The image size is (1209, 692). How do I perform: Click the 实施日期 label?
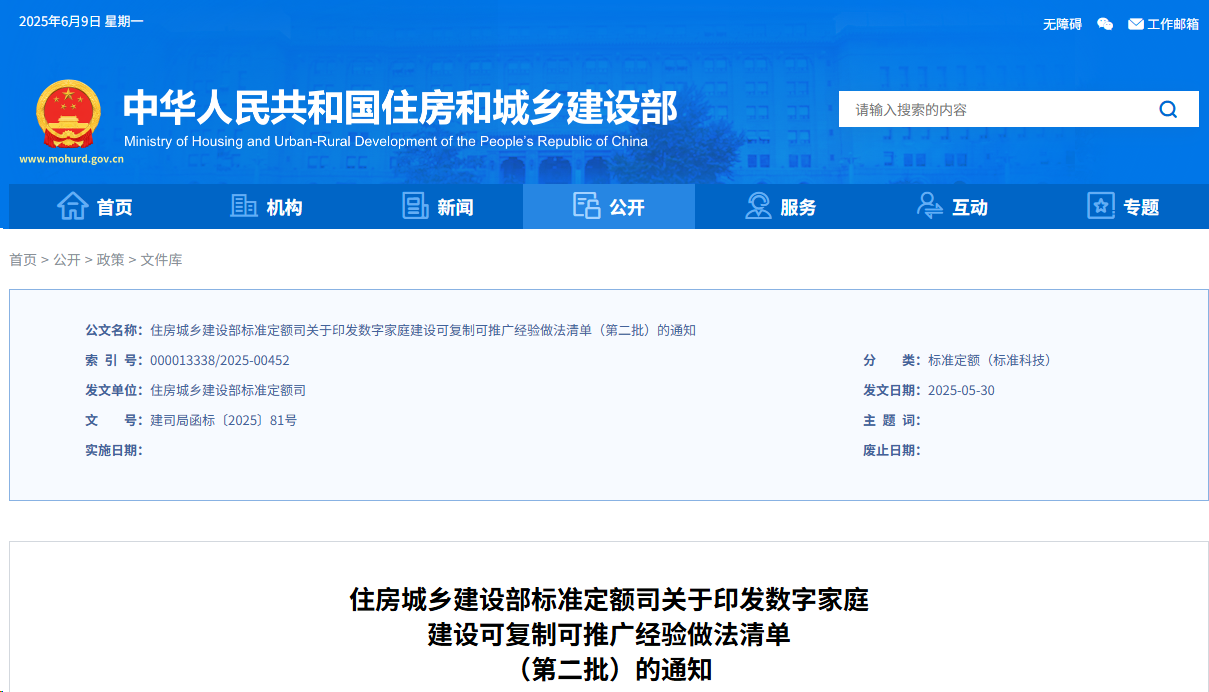[x=113, y=450]
